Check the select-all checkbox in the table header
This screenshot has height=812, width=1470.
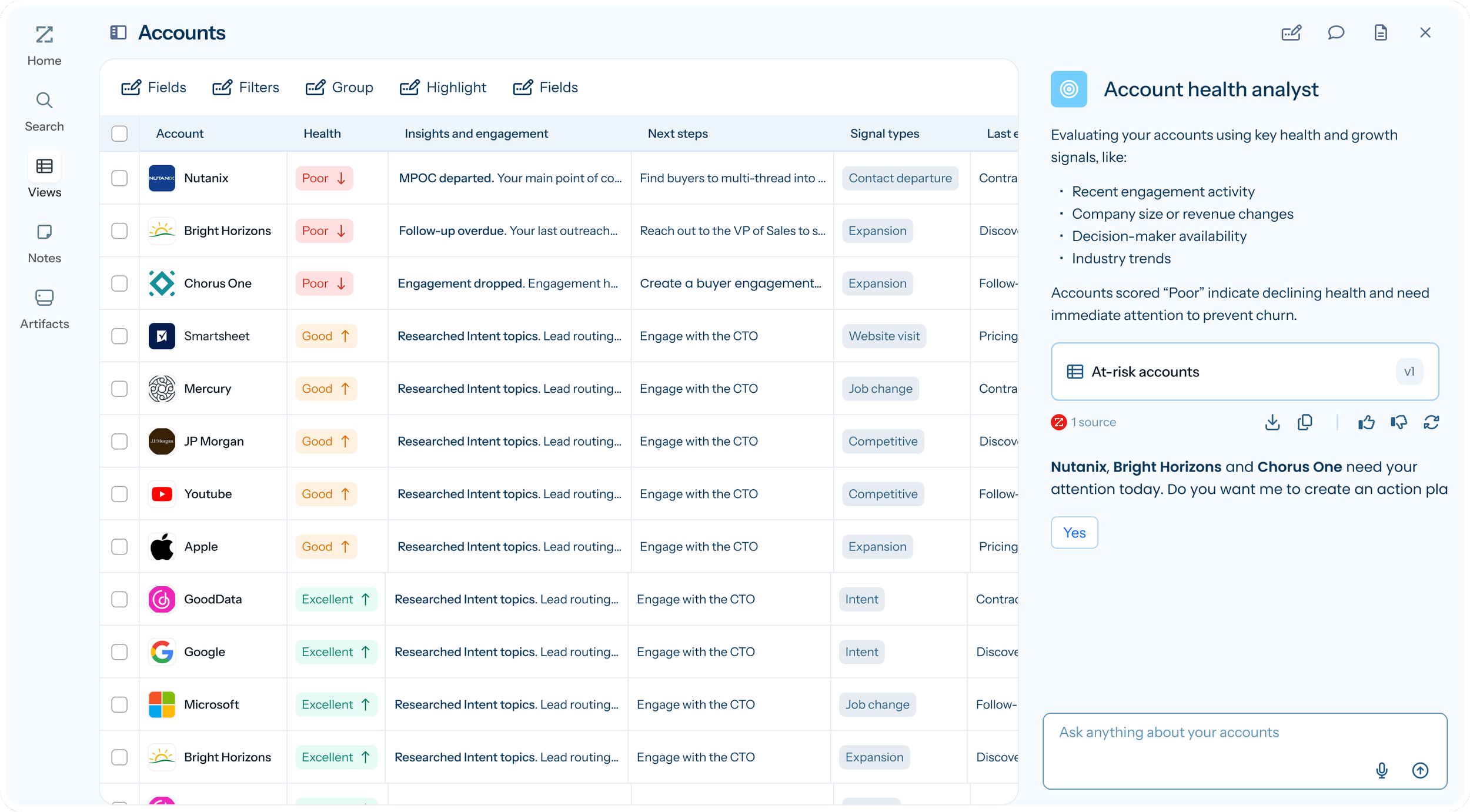coord(119,133)
